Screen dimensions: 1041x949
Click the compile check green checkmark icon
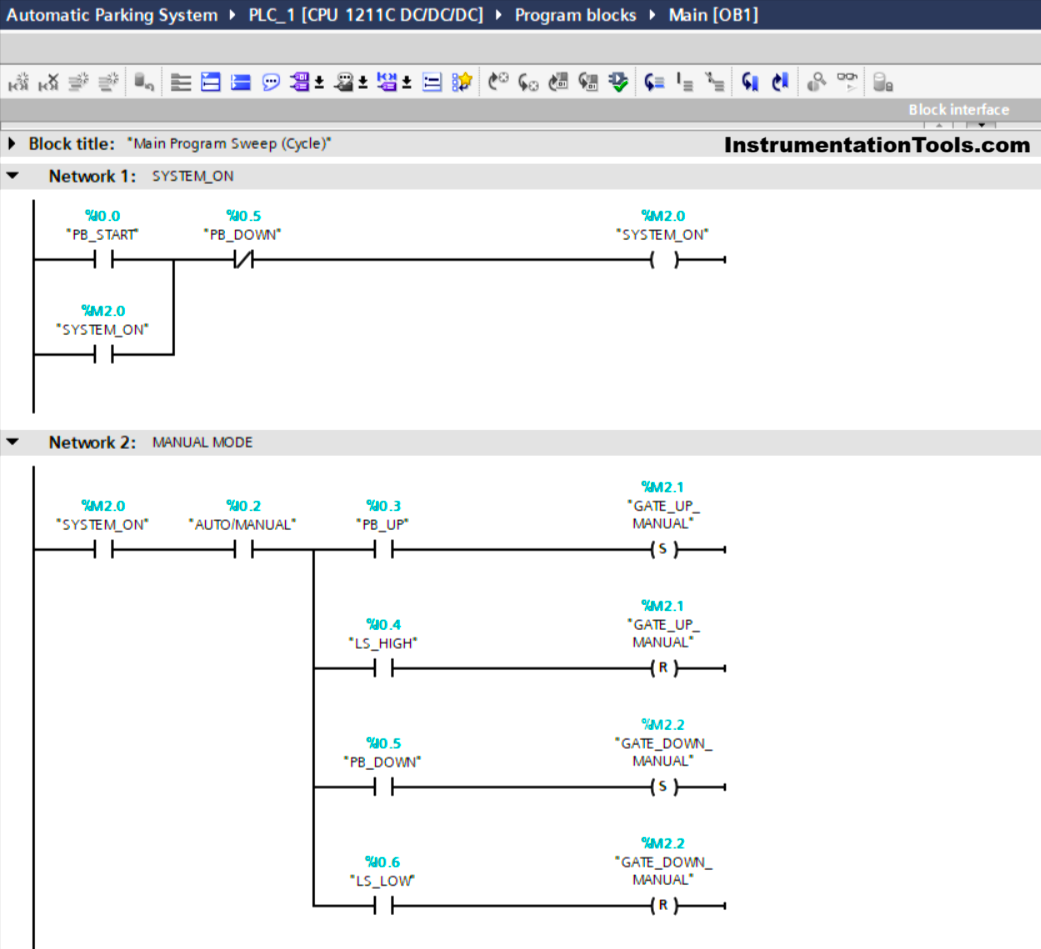click(618, 82)
